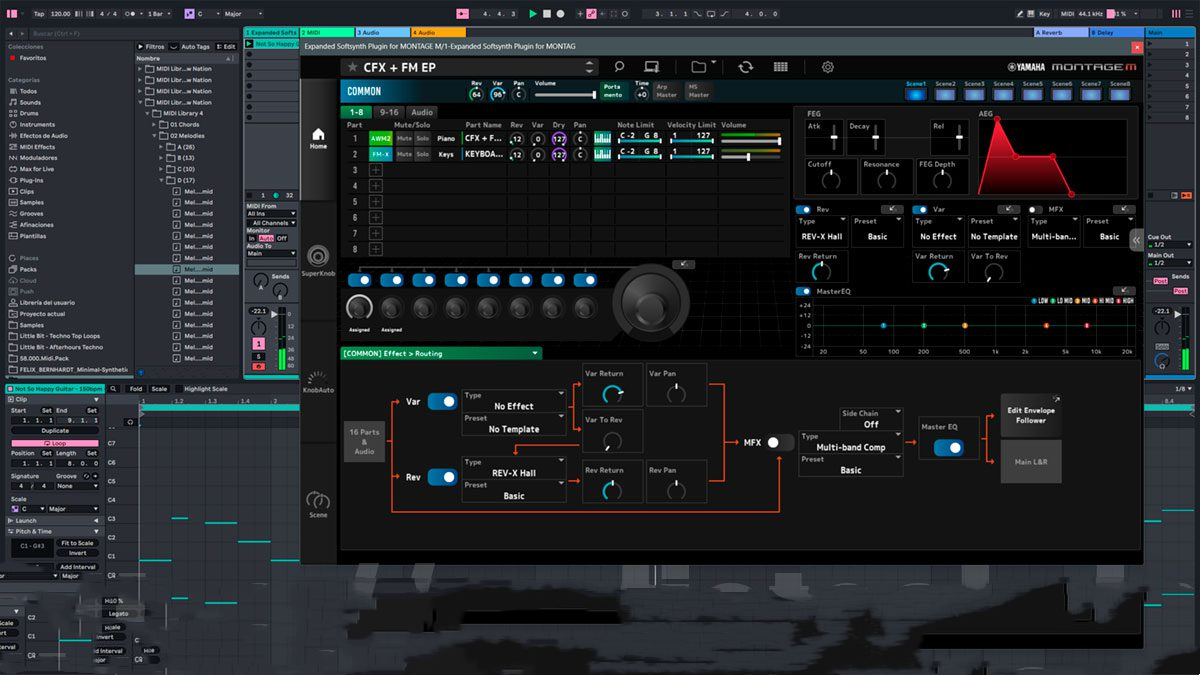
Task: Solo Part 2 Keys
Action: [x=422, y=155]
